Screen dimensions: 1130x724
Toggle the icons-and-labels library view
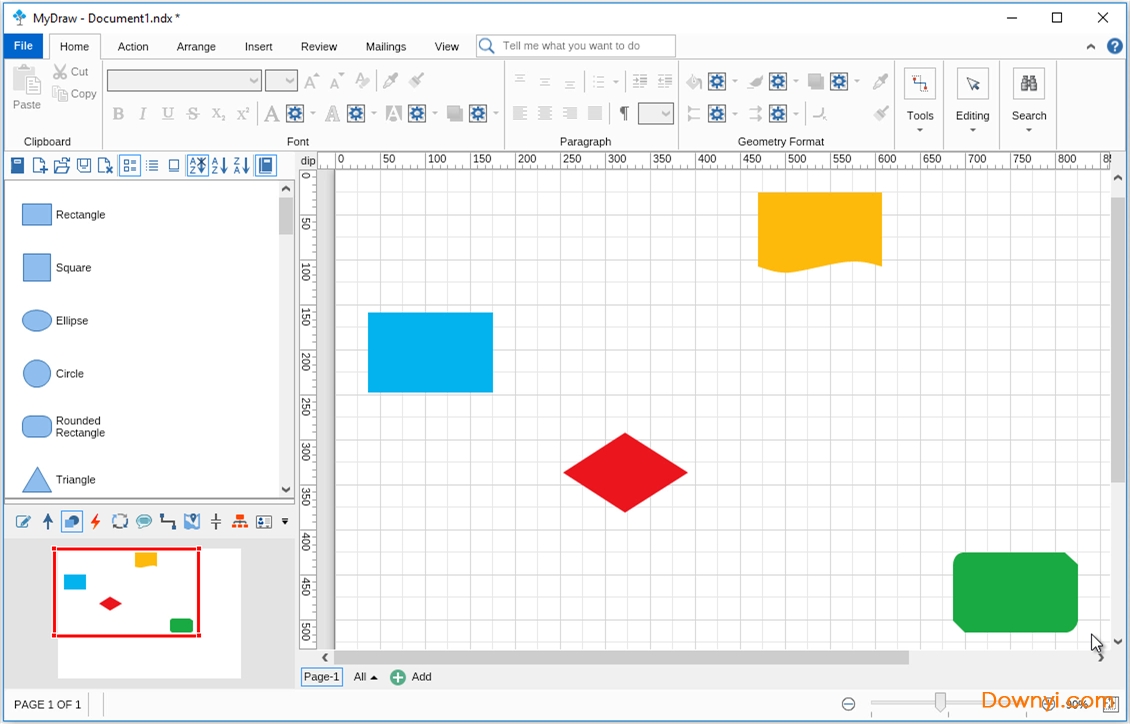tap(130, 166)
